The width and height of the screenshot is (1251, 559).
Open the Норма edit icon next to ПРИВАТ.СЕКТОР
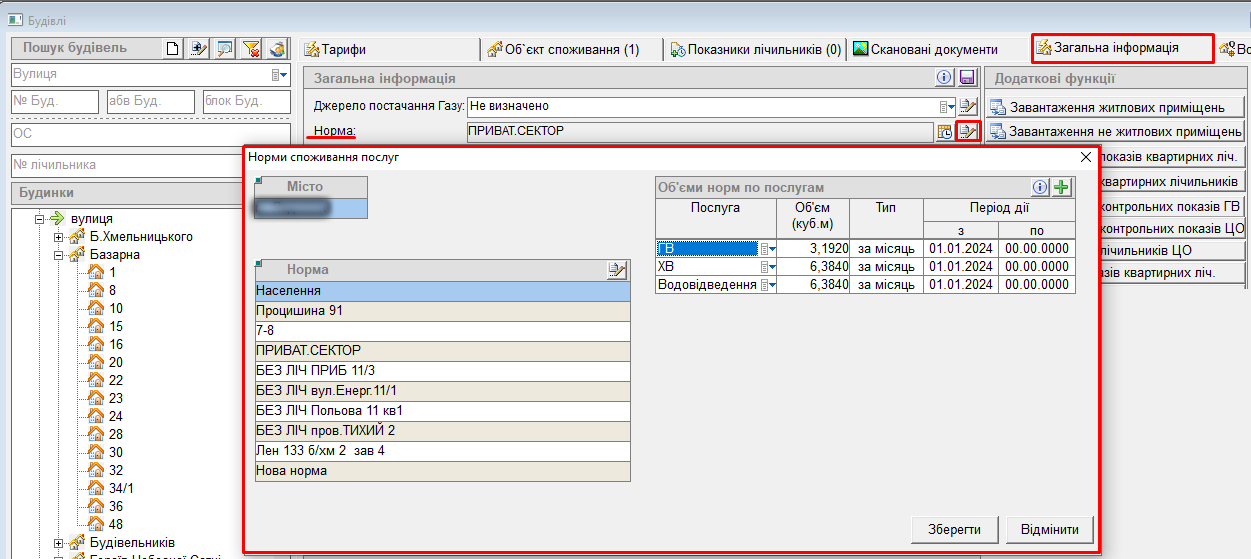[x=967, y=131]
